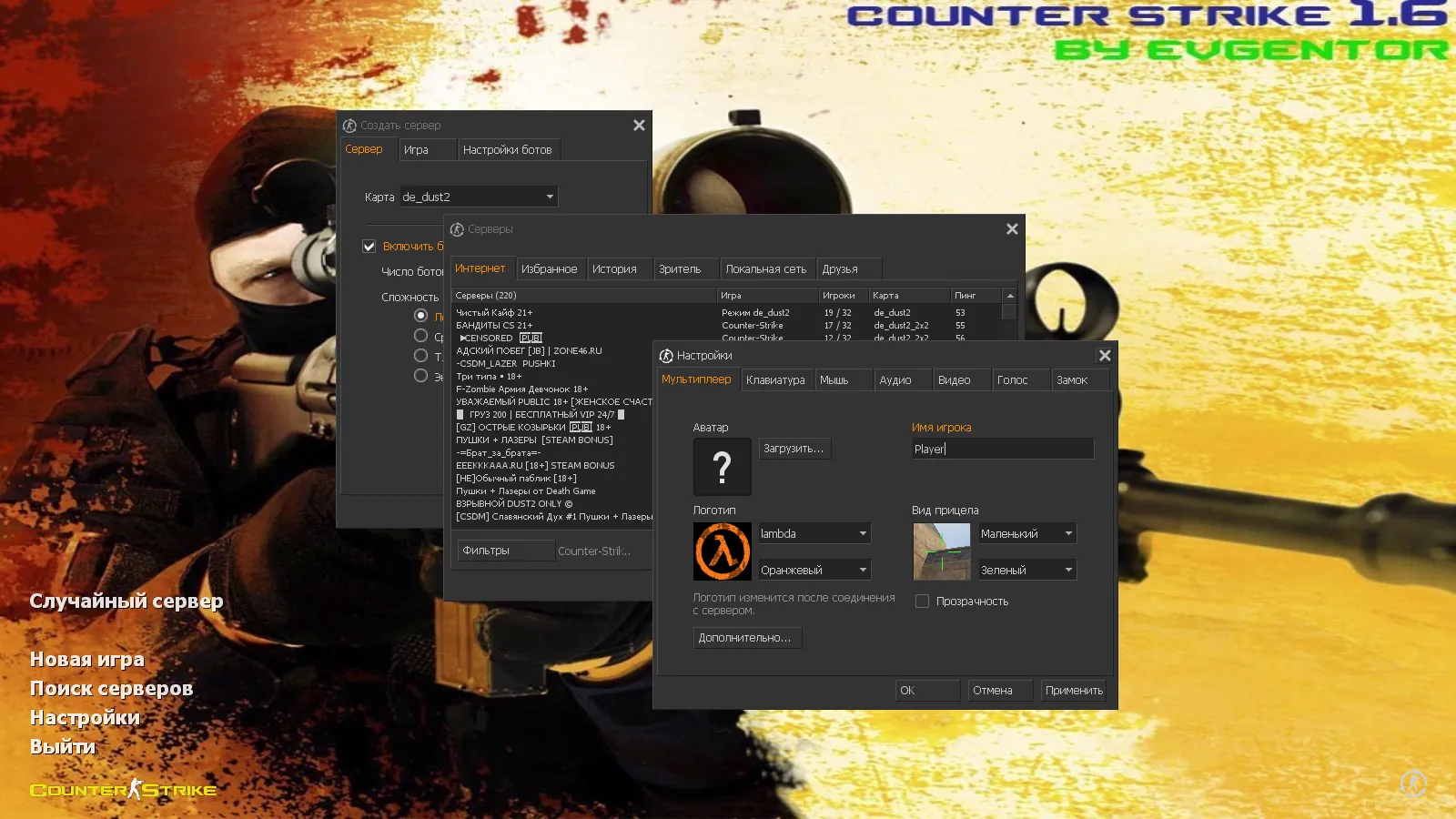The width and height of the screenshot is (1456, 819).
Task: Select the first difficulty radio button
Action: click(420, 316)
